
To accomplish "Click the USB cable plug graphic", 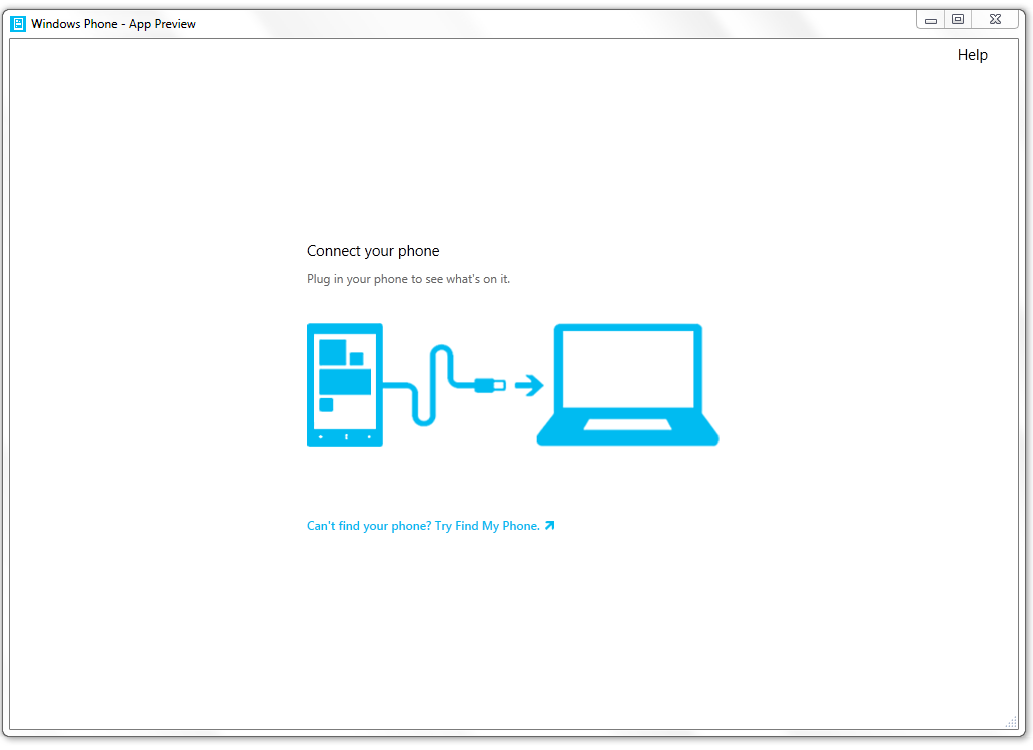I will [489, 385].
